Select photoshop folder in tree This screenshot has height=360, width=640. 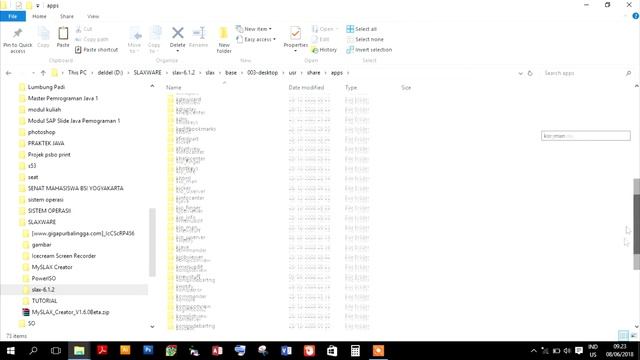point(41,132)
